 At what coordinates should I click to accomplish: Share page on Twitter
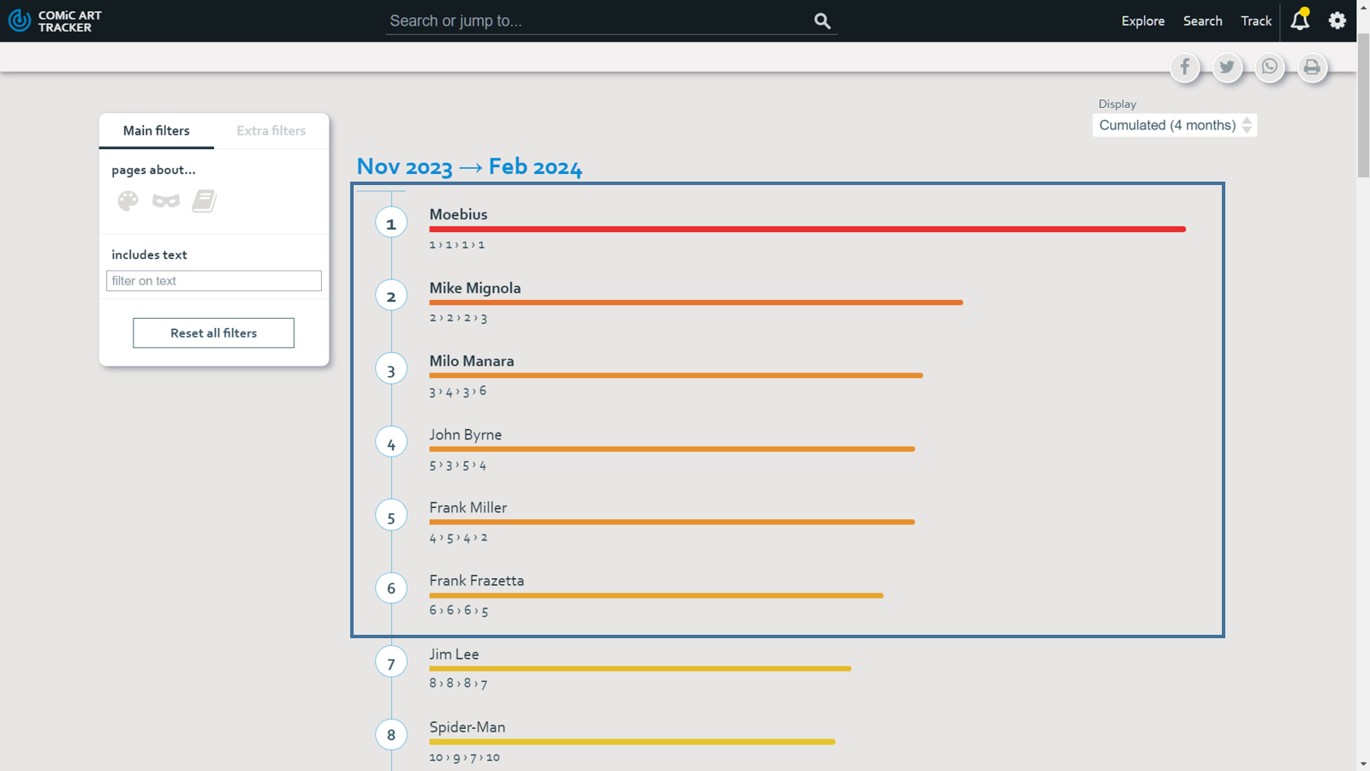click(x=1227, y=68)
